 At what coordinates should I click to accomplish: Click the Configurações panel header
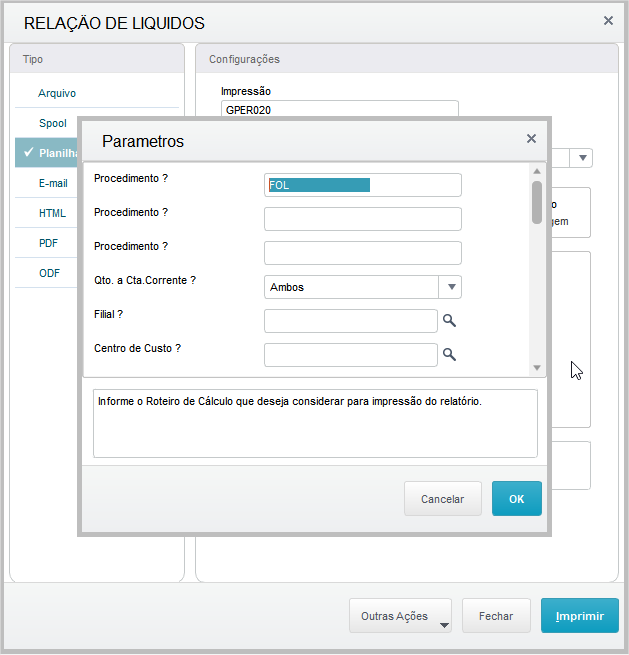[x=407, y=58]
